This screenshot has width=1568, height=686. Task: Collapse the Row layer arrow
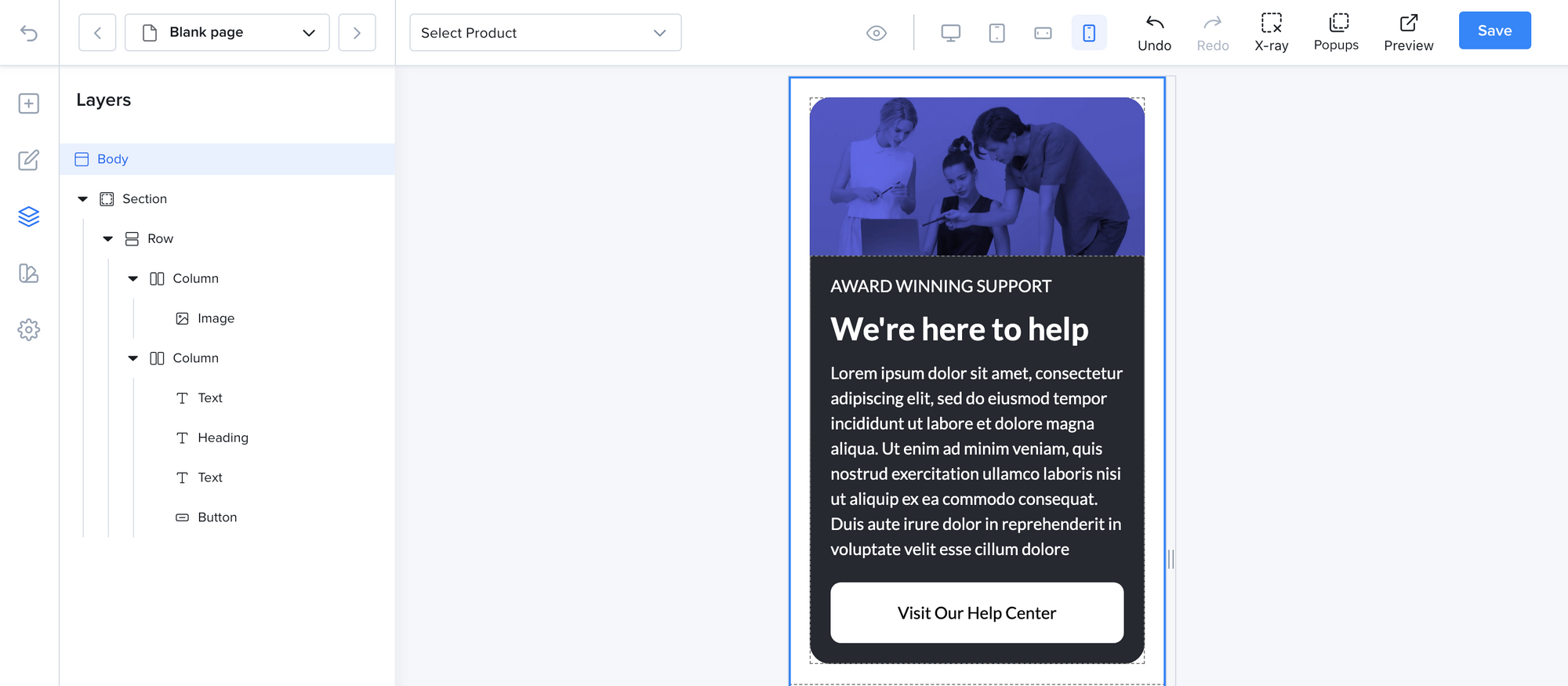[x=108, y=239]
